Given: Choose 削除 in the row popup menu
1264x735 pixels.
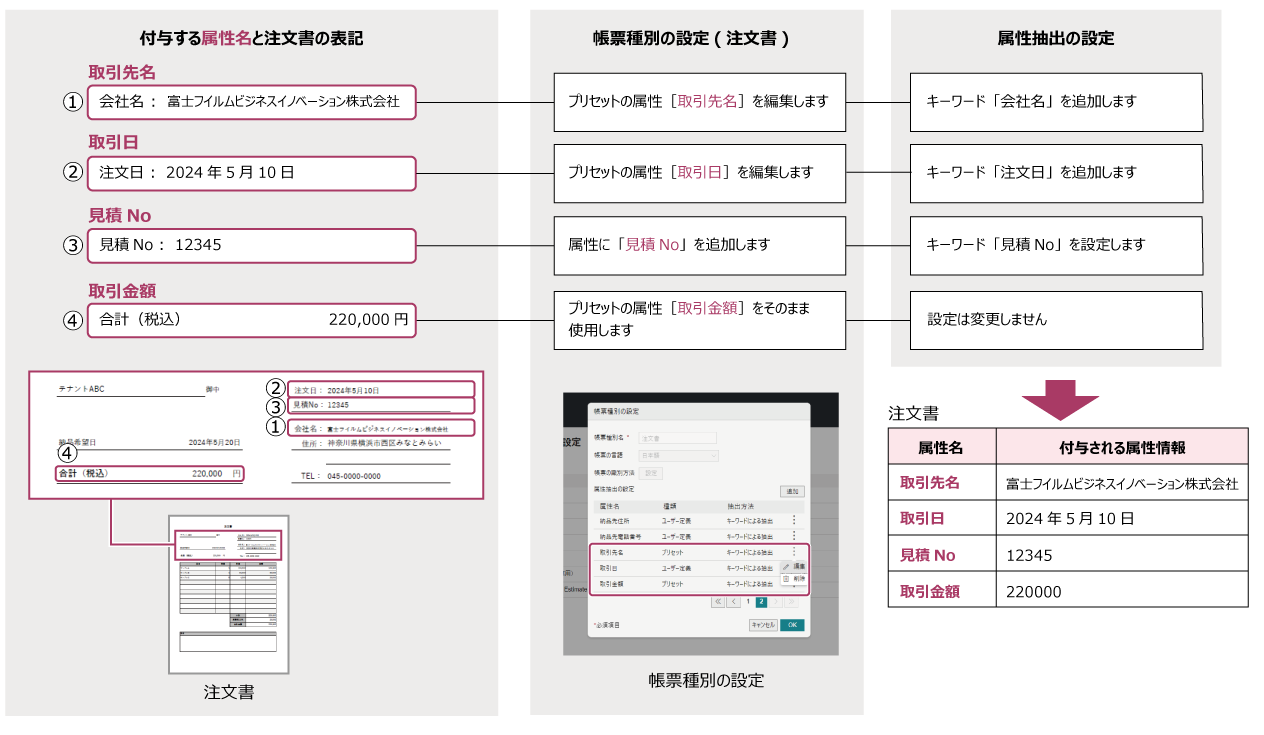Looking at the screenshot, I should pyautogui.click(x=794, y=579).
